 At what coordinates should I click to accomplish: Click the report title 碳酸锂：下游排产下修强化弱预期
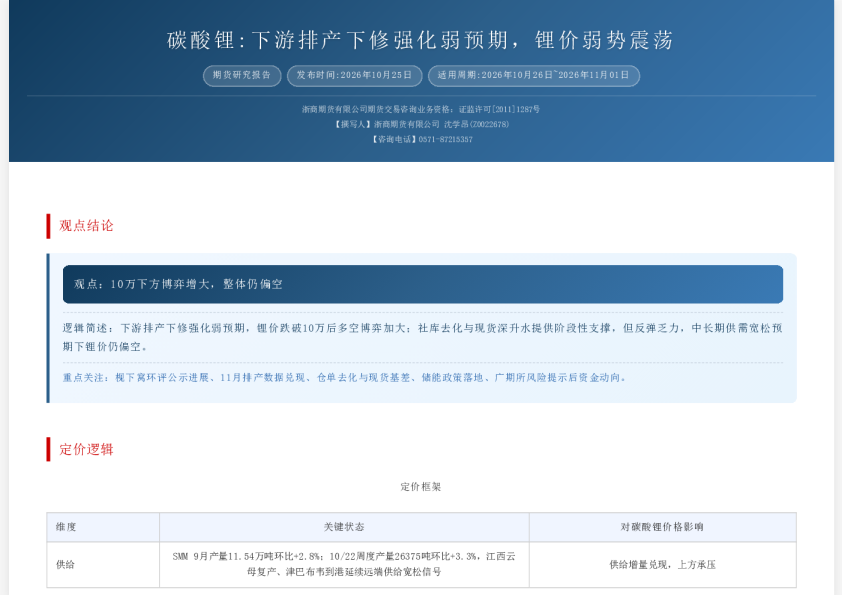pos(420,40)
